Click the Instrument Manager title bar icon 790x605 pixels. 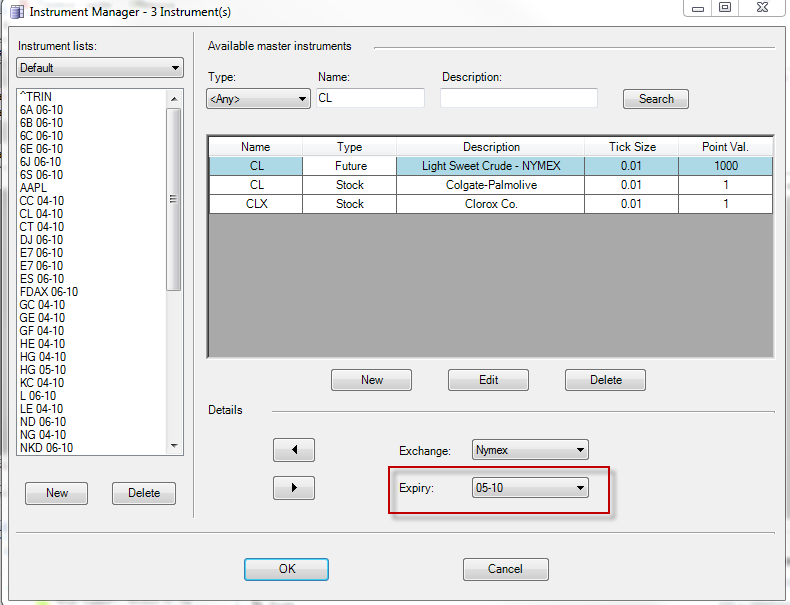tap(17, 11)
